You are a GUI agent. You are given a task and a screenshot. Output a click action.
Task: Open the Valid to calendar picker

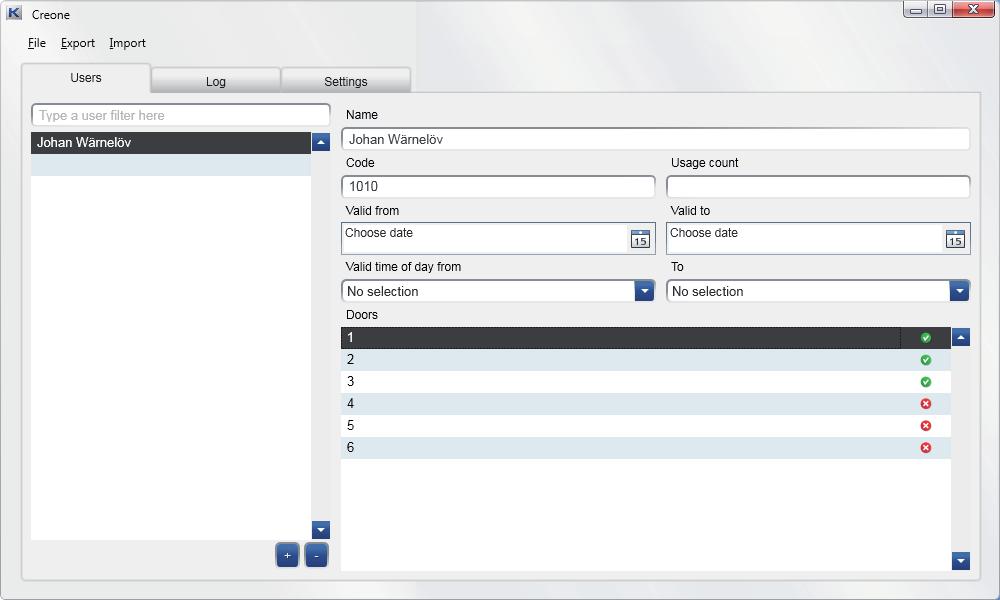tap(955, 239)
